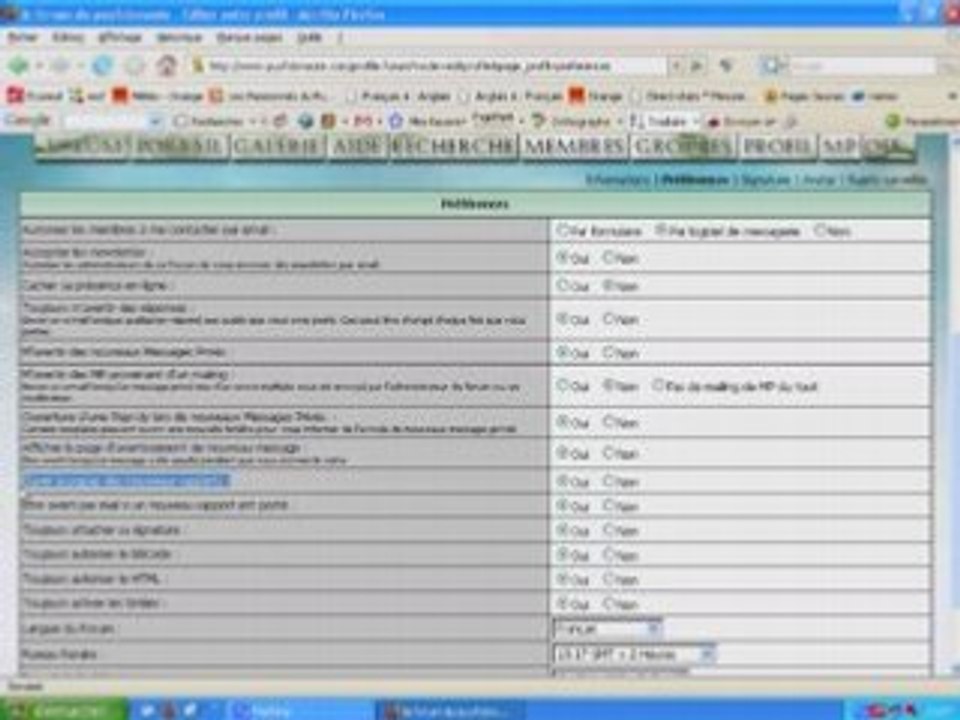Open the PROFIL forum navigation button

778,147
